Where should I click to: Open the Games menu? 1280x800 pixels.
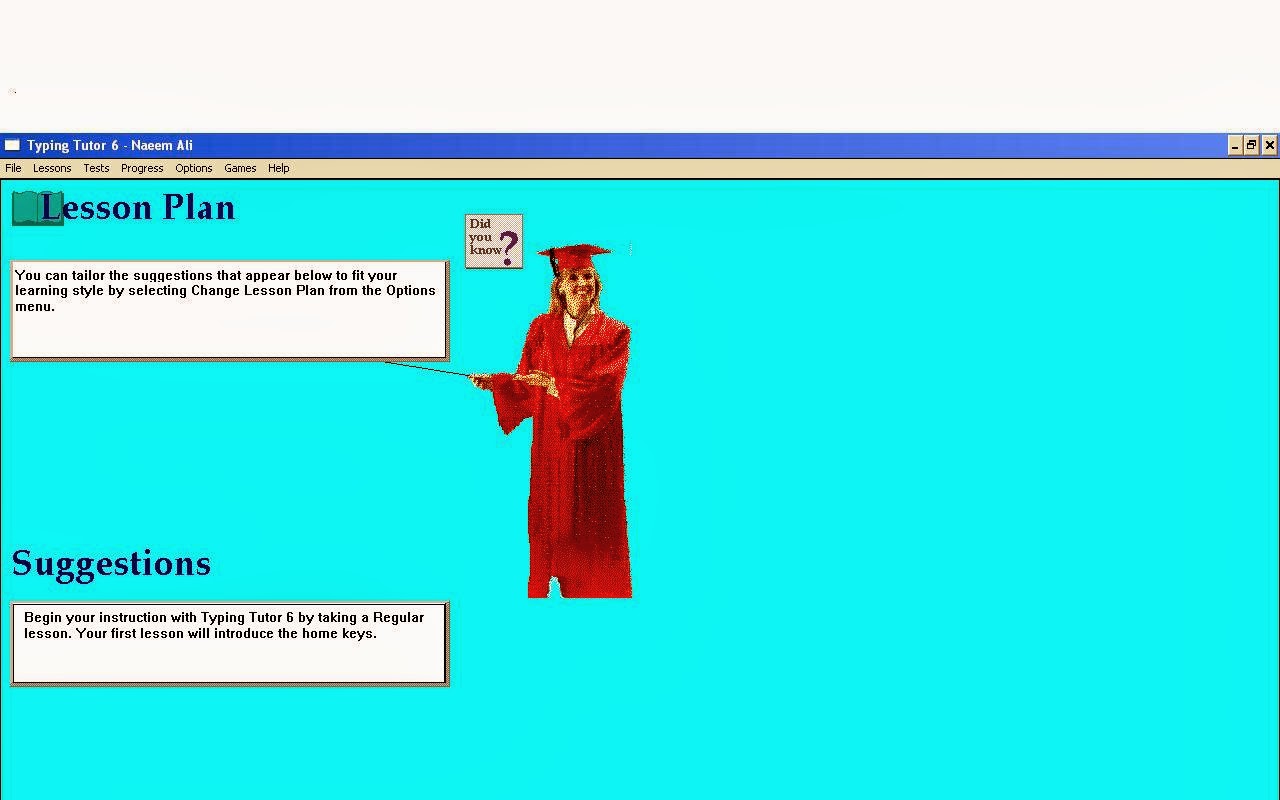point(240,168)
